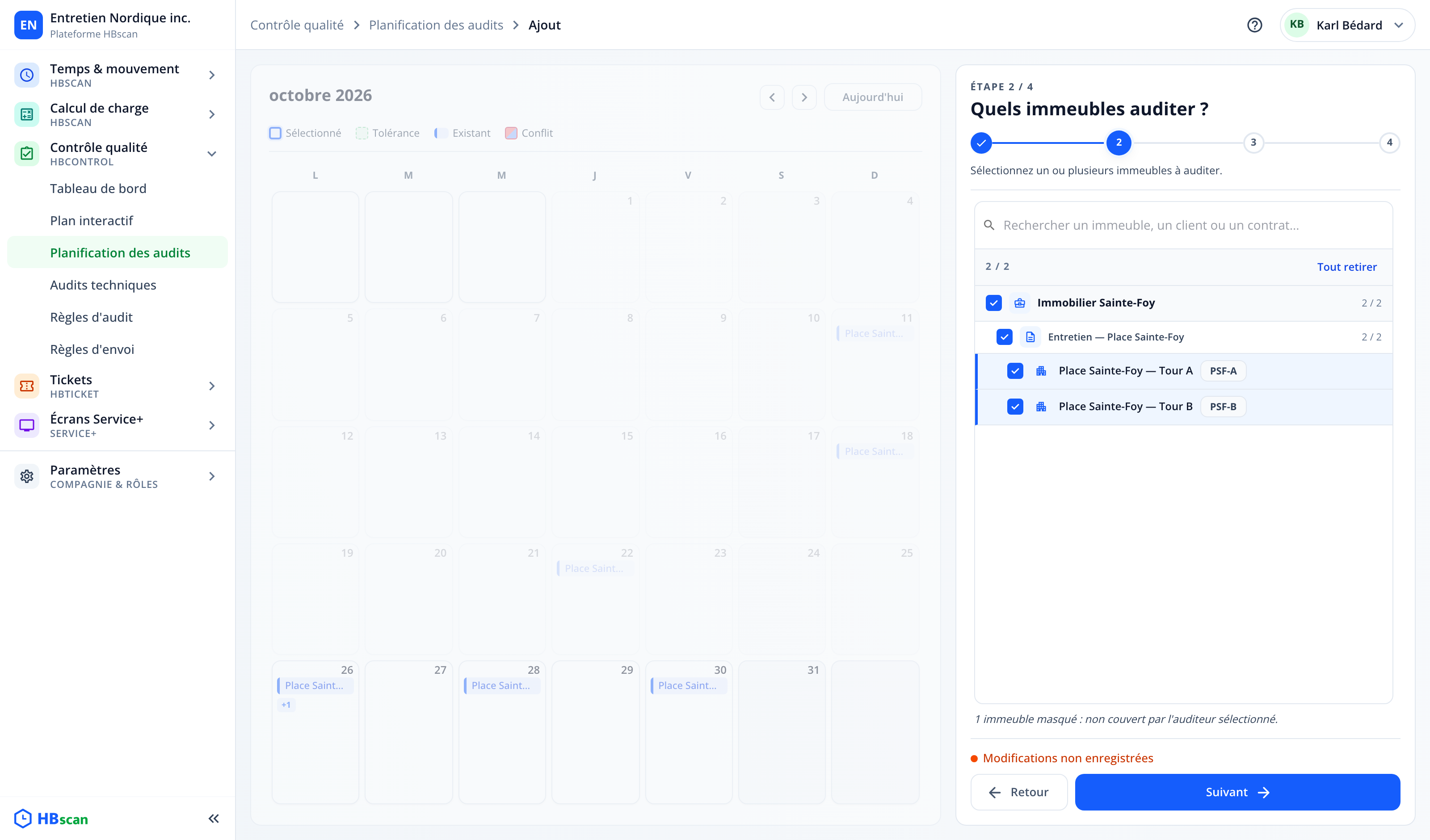Click the EN company badge icon

click(28, 25)
